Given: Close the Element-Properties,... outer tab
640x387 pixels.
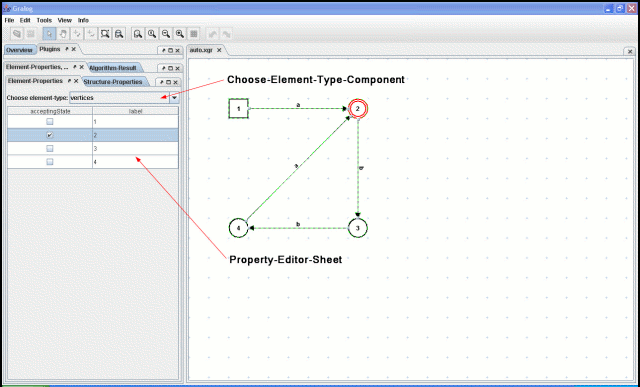Looking at the screenshot, I should pyautogui.click(x=81, y=67).
